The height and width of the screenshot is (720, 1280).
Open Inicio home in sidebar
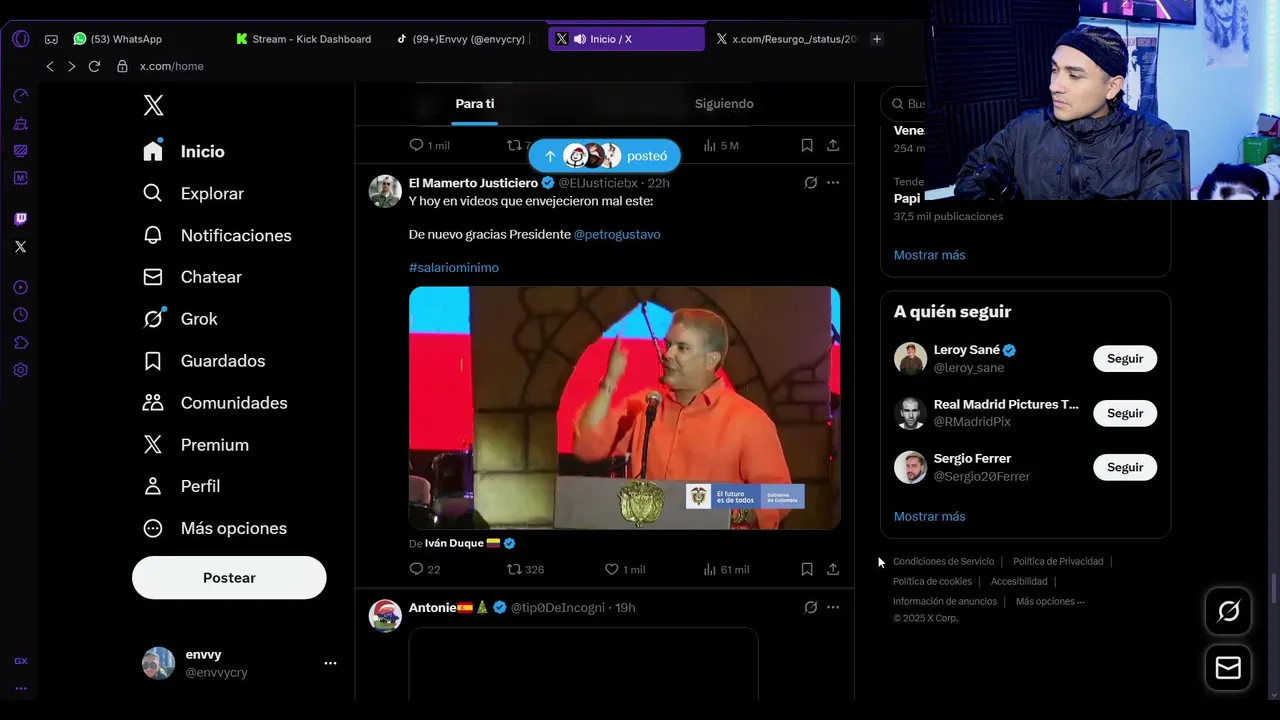[x=184, y=151]
